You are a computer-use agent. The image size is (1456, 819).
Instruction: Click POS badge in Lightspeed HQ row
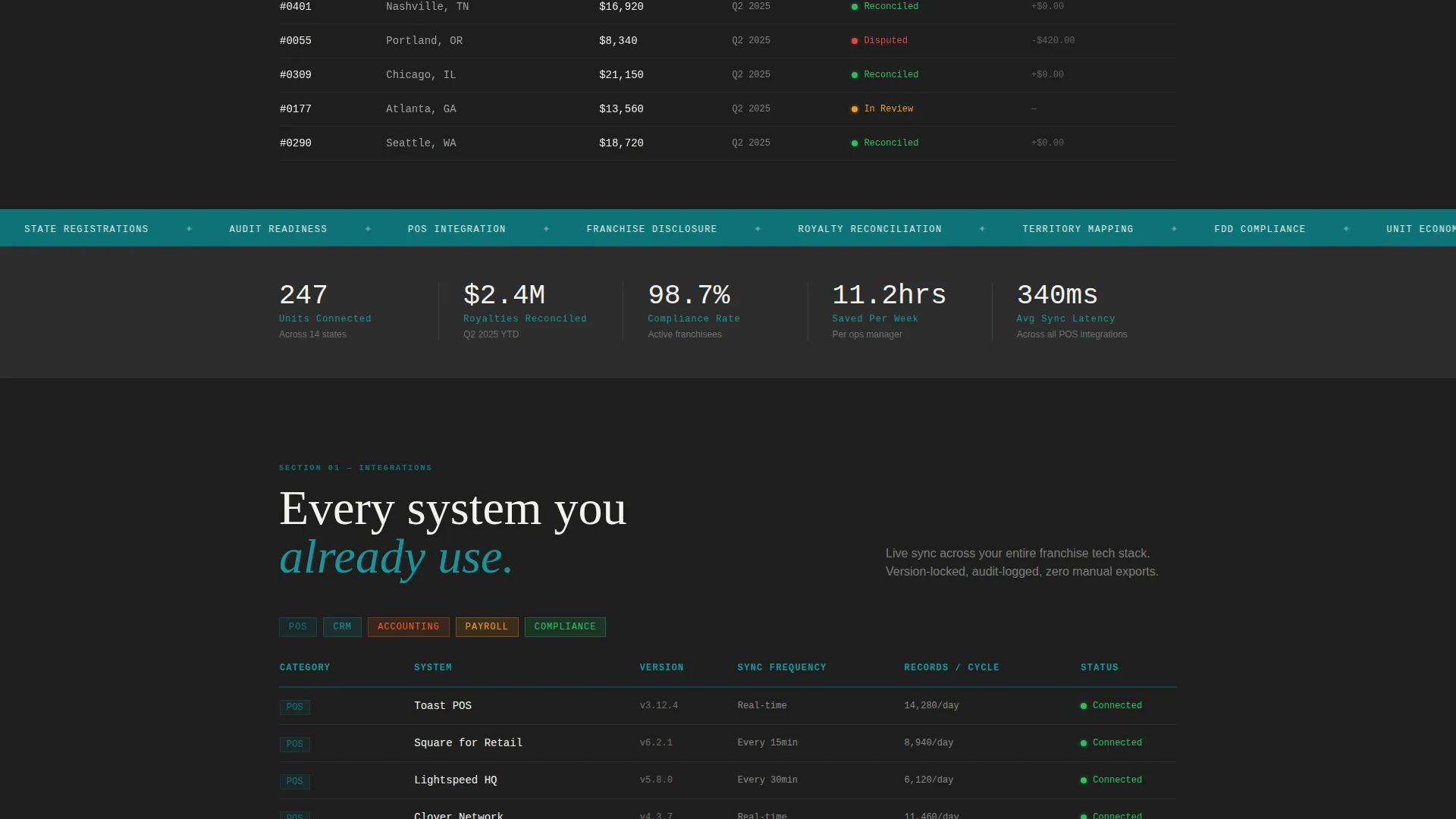[294, 781]
